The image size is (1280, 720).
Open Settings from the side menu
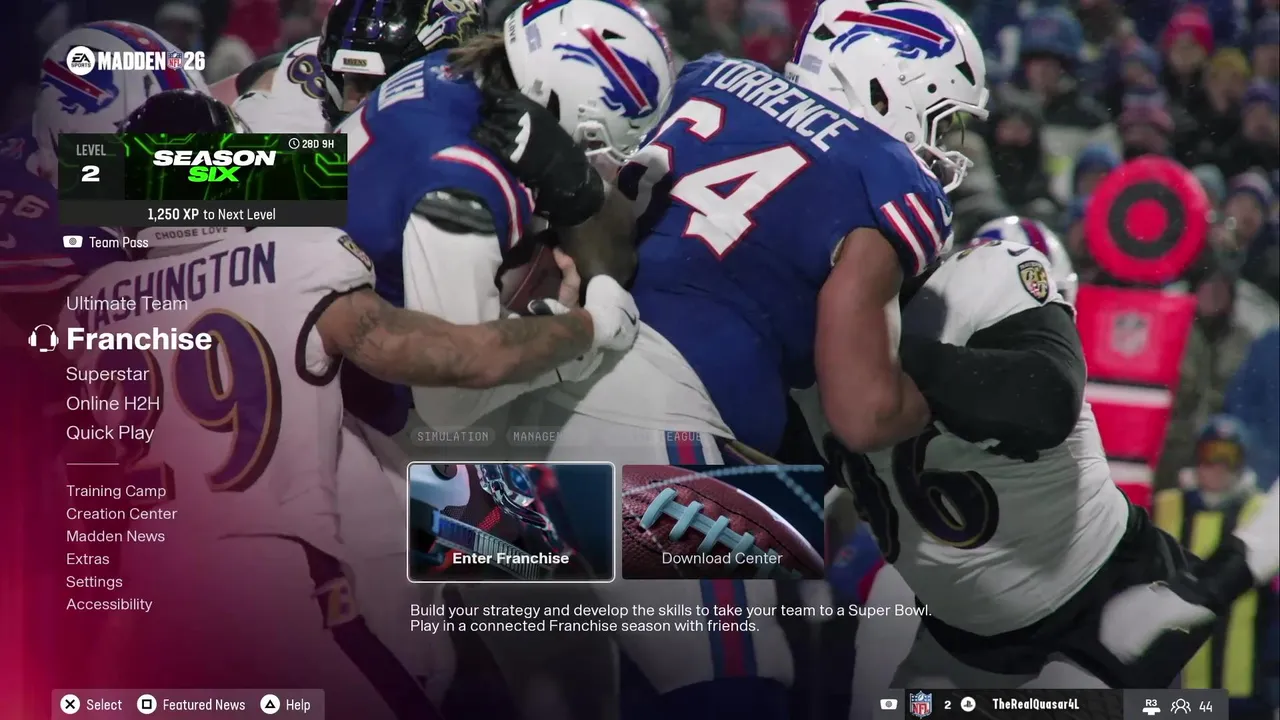point(94,582)
